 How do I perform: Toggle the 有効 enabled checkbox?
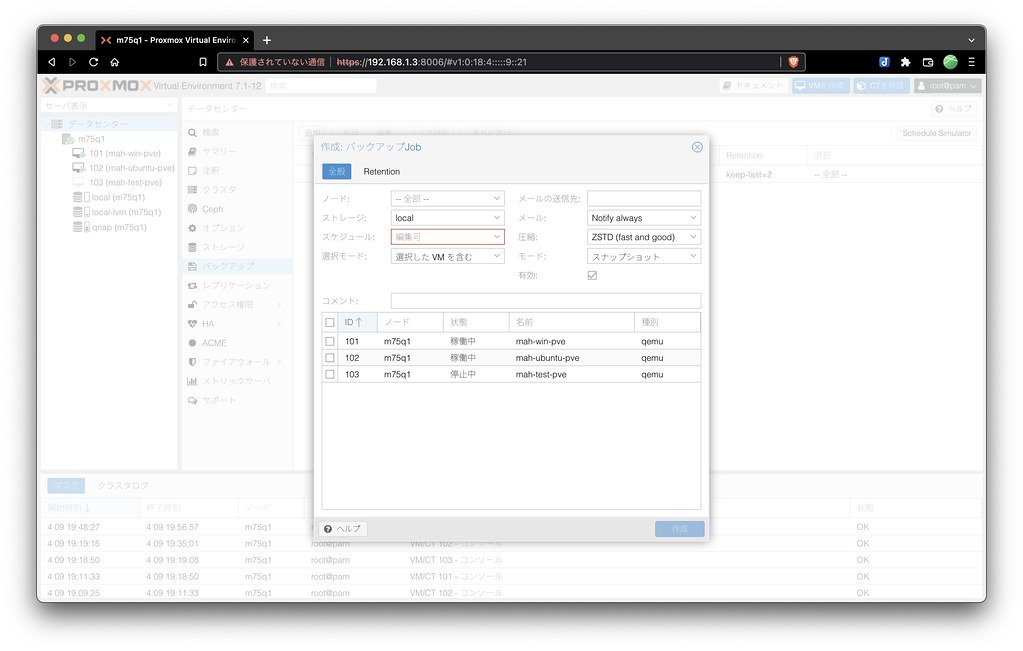coord(592,275)
